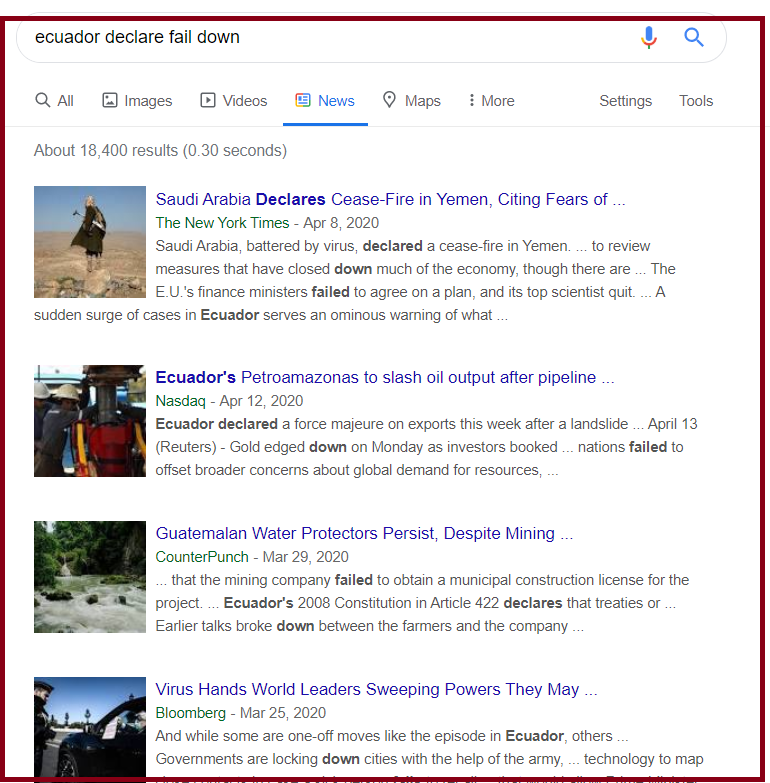Click the play icon beside Videos
This screenshot has height=783, width=770.
point(208,100)
